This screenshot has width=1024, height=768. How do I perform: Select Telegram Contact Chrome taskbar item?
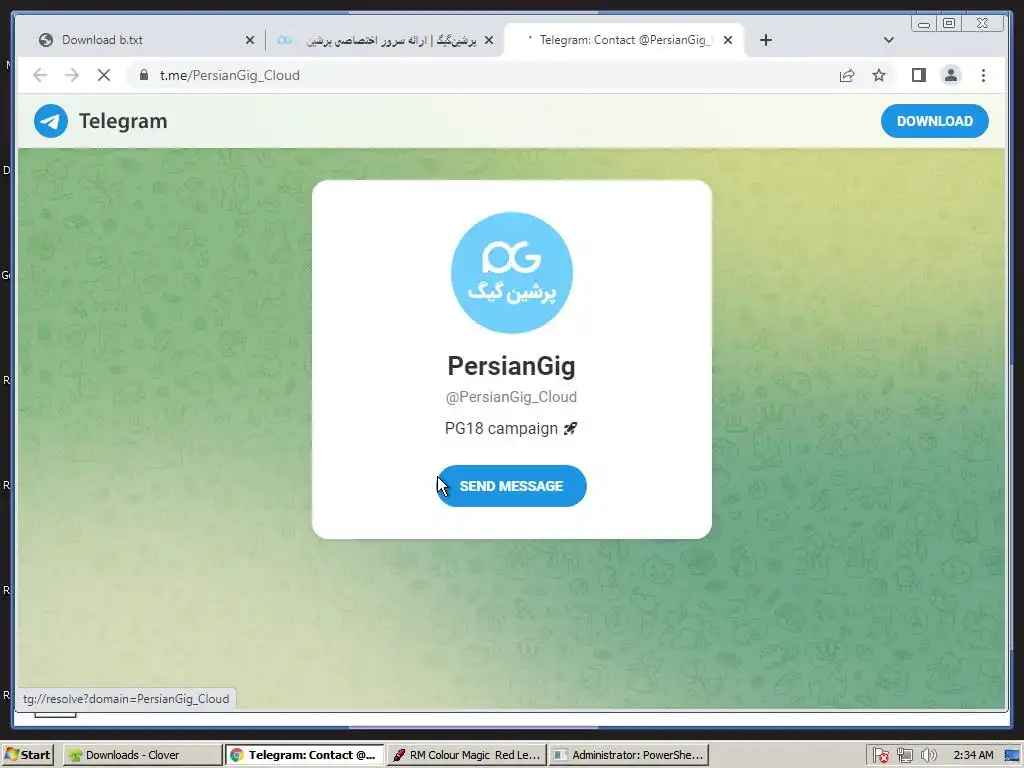coord(304,755)
